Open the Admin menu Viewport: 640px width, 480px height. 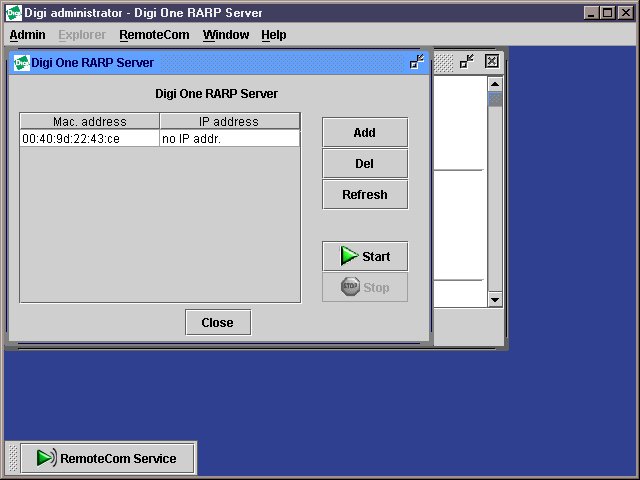click(27, 35)
